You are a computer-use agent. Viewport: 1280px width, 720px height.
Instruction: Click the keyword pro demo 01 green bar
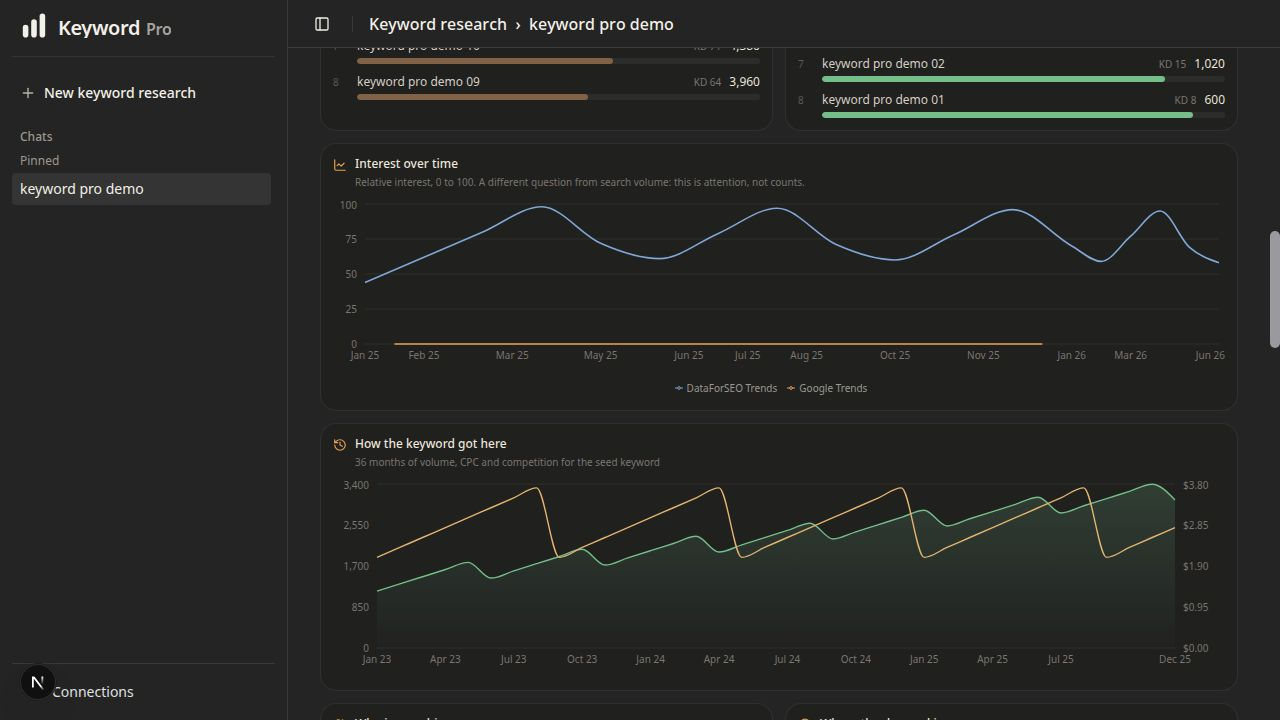1007,115
